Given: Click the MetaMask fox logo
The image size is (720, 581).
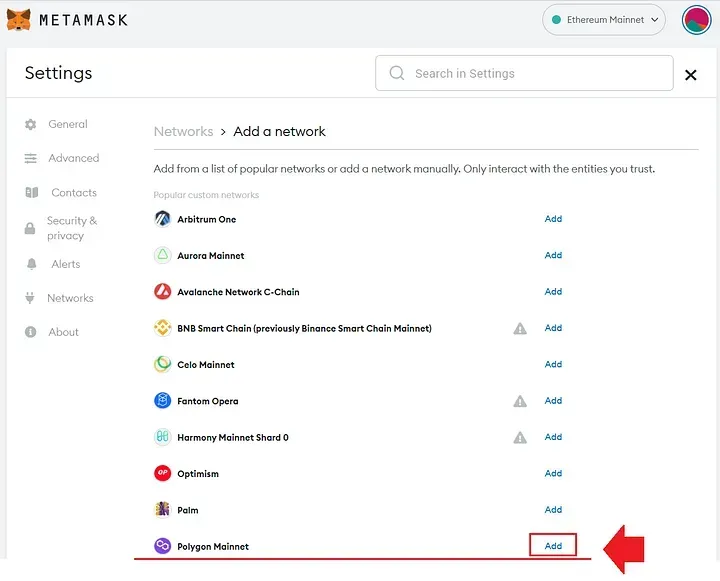Looking at the screenshot, I should tap(19, 20).
